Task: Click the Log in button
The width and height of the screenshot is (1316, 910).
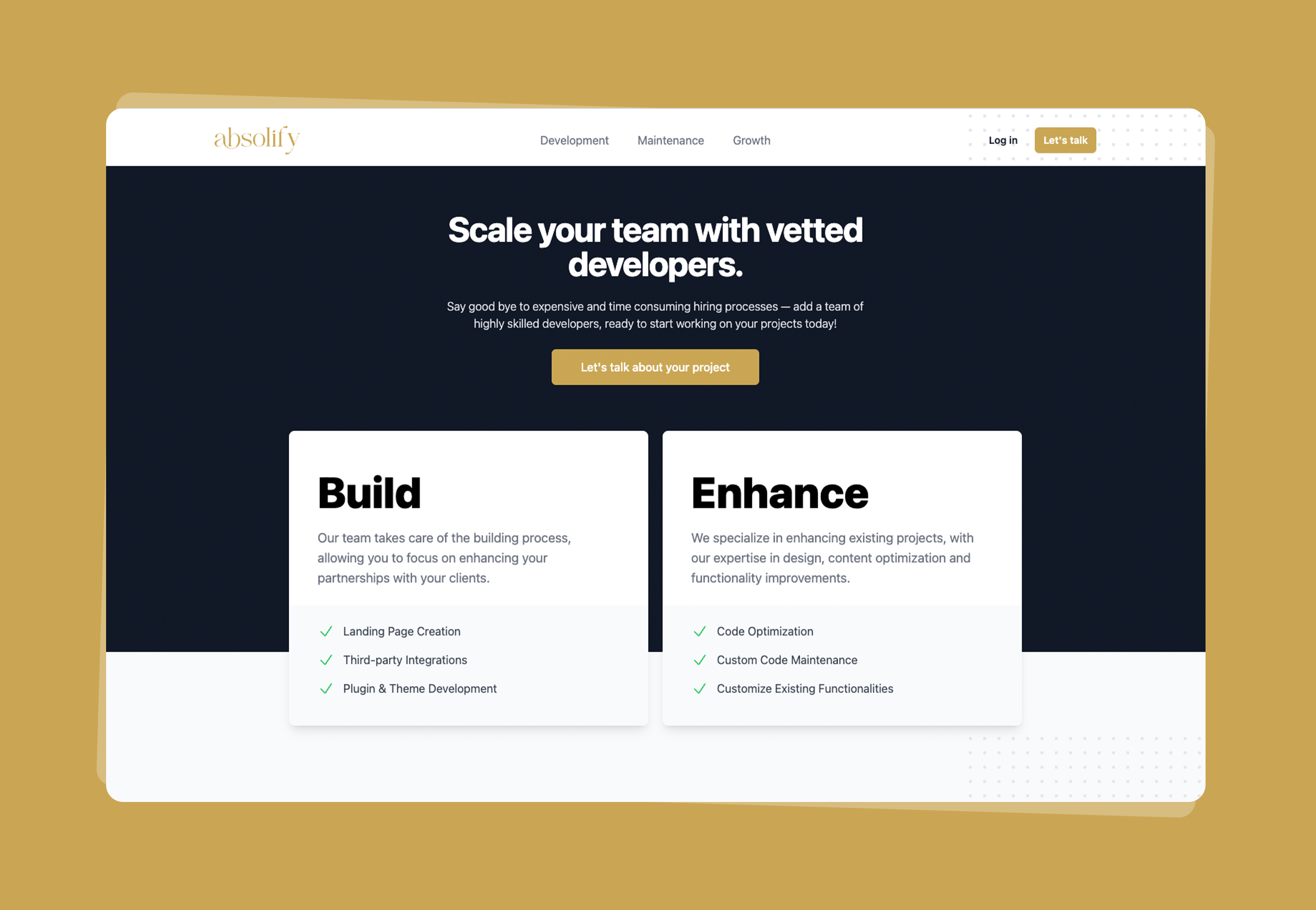Action: (1003, 140)
